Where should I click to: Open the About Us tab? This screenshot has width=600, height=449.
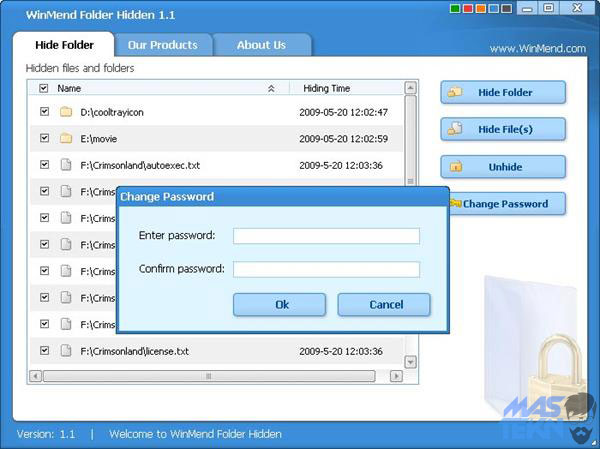(x=261, y=45)
